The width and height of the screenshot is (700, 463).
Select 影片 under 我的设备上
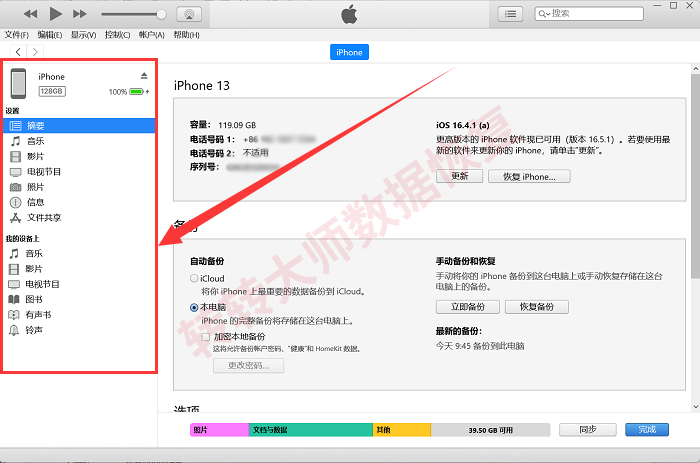click(x=79, y=269)
